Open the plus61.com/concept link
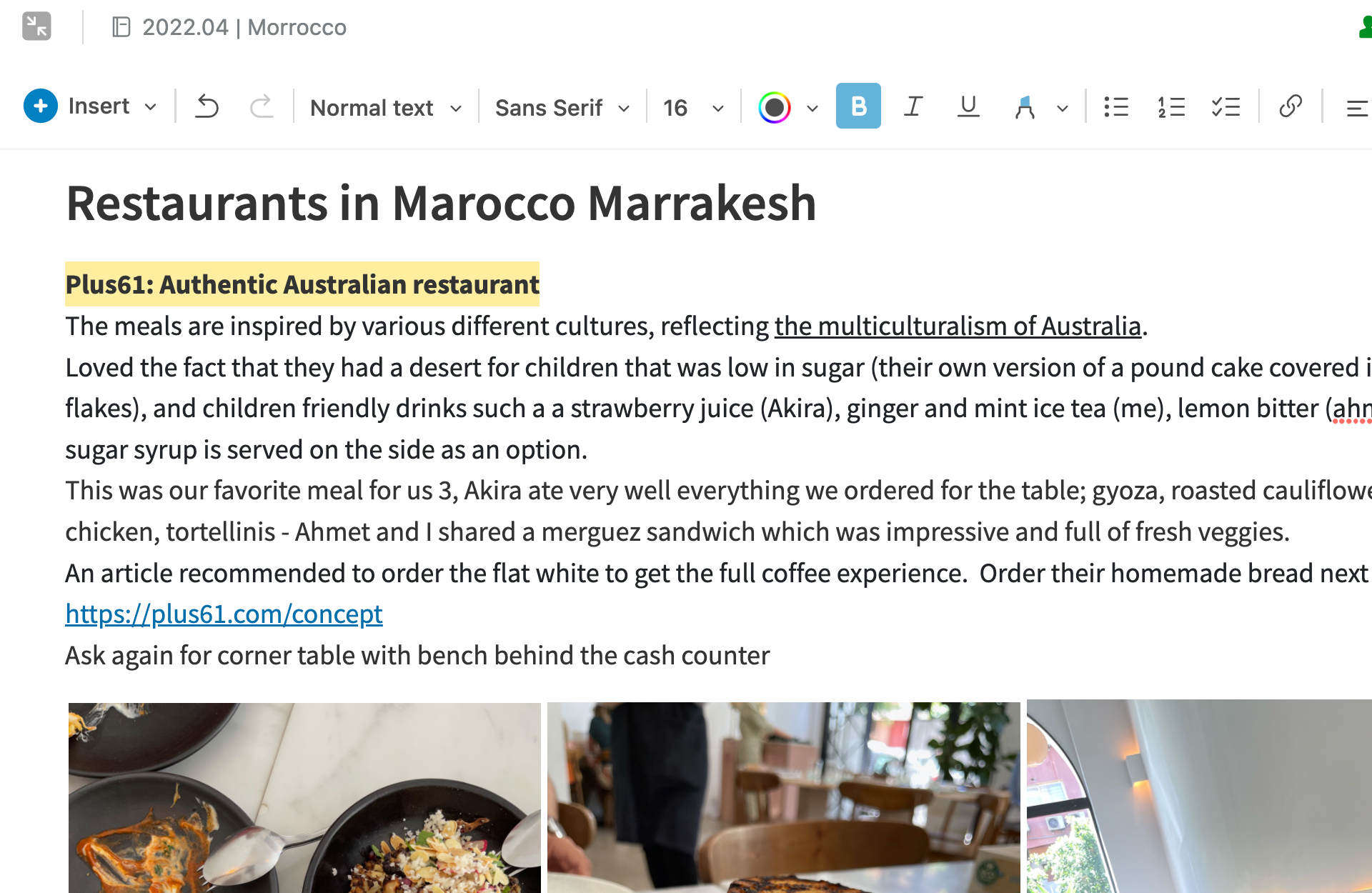Image resolution: width=1372 pixels, height=893 pixels. (224, 614)
